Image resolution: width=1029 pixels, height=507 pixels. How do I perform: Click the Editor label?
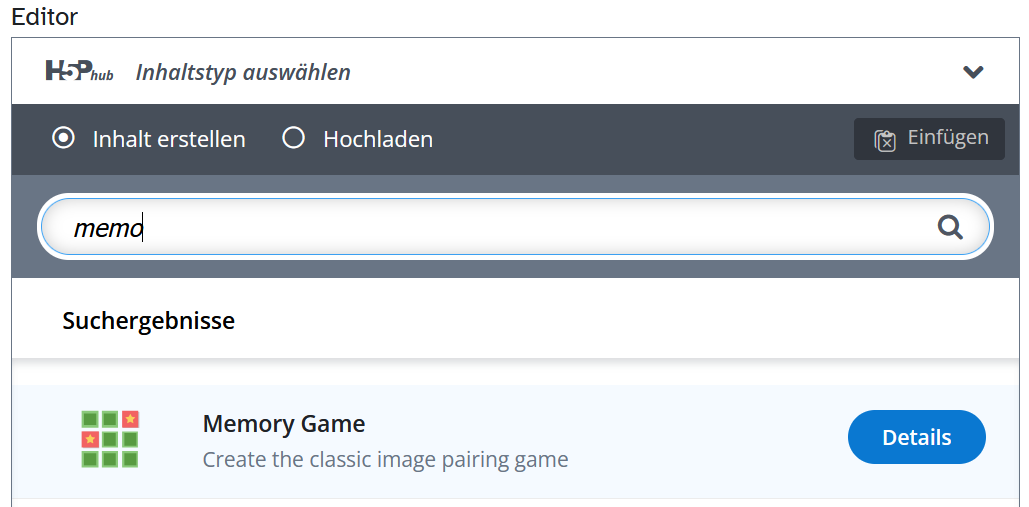[45, 17]
